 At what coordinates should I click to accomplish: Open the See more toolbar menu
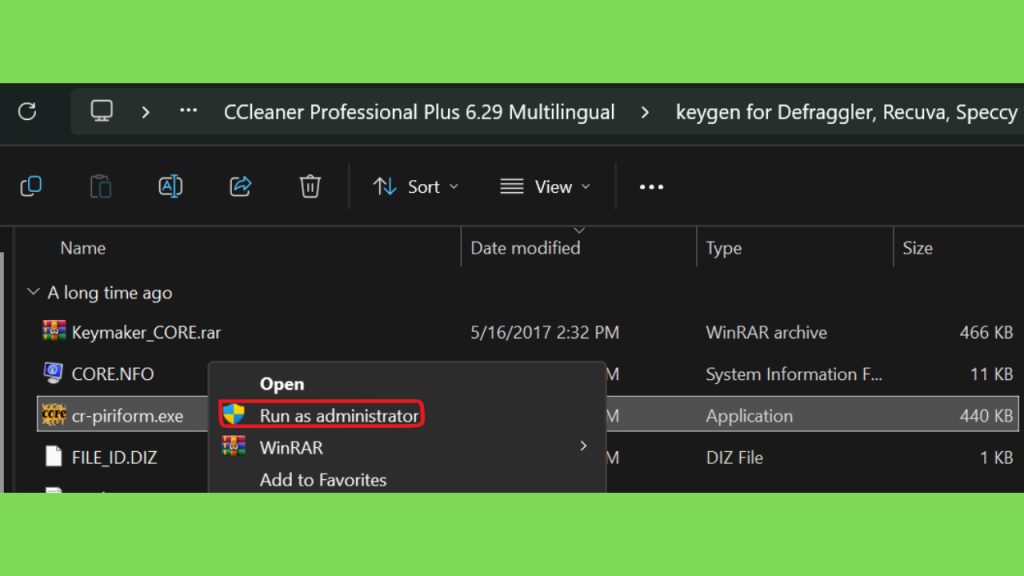[651, 187]
